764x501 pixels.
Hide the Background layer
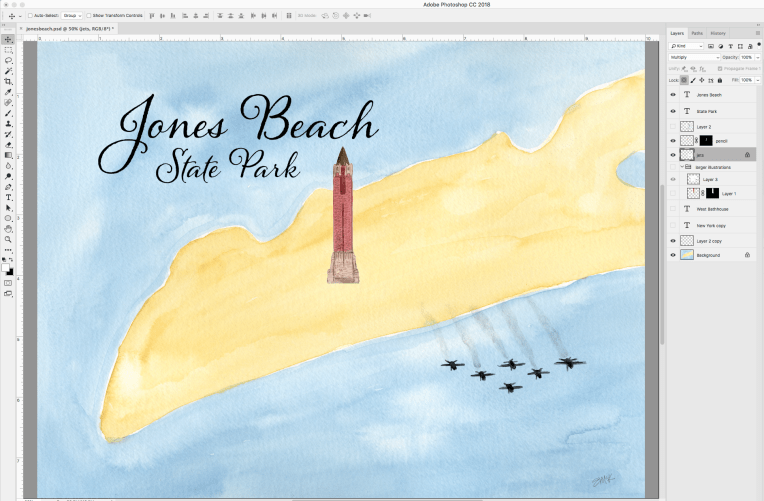(673, 255)
